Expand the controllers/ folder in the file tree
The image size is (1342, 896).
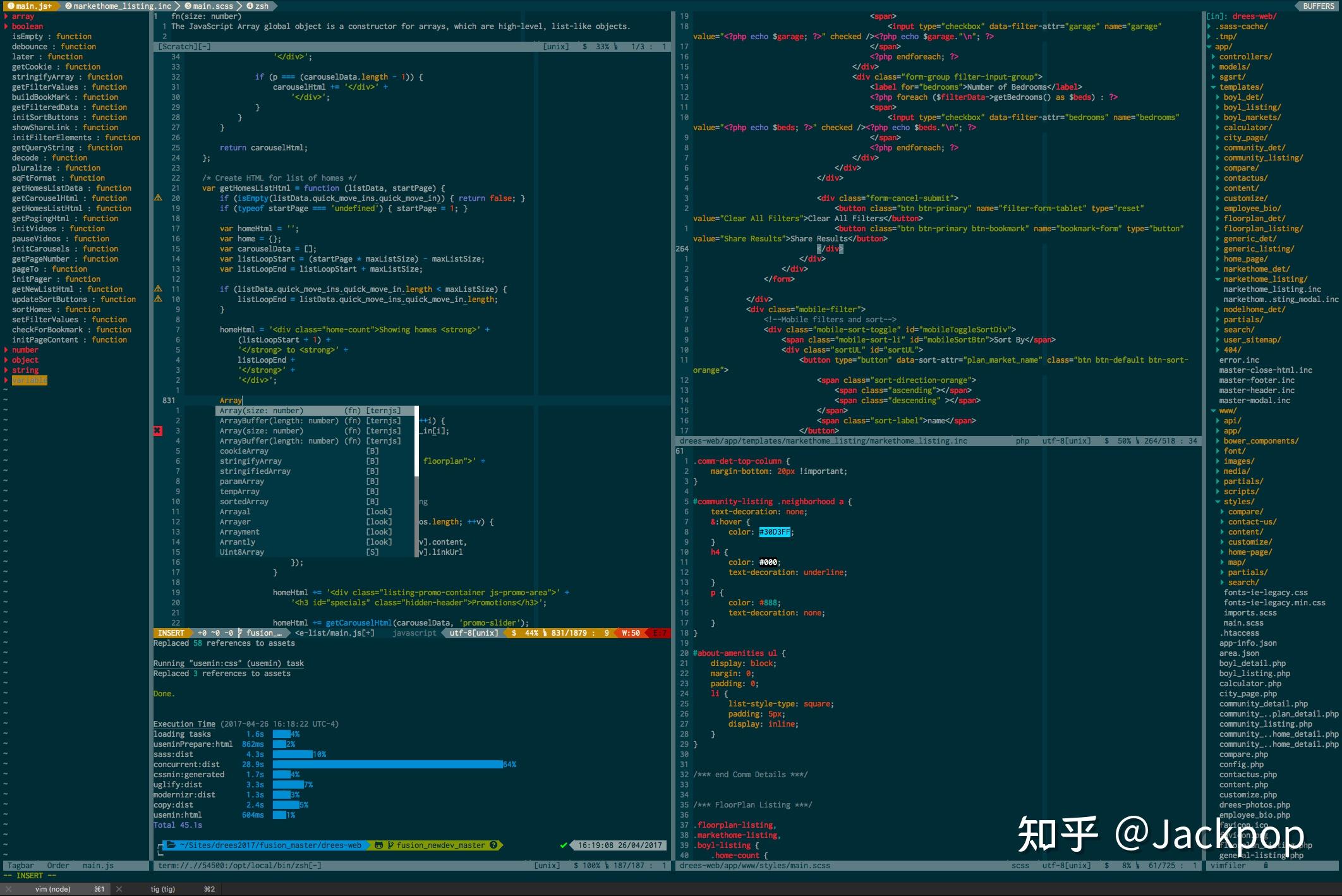click(x=1214, y=56)
